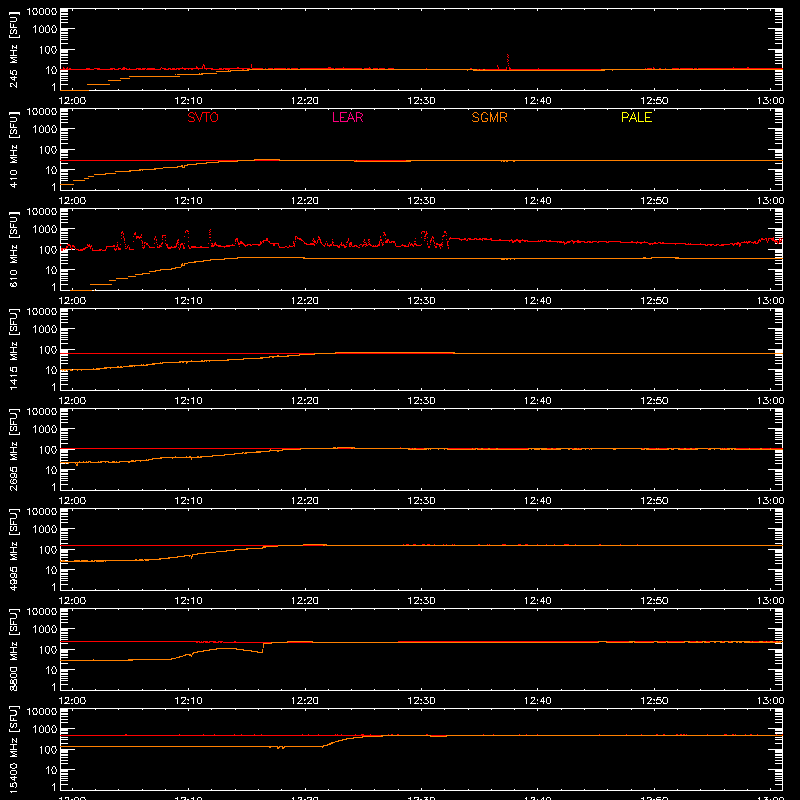Click the 10 y-axis value on 410 MHz plot
The image size is (800, 800).
point(51,170)
